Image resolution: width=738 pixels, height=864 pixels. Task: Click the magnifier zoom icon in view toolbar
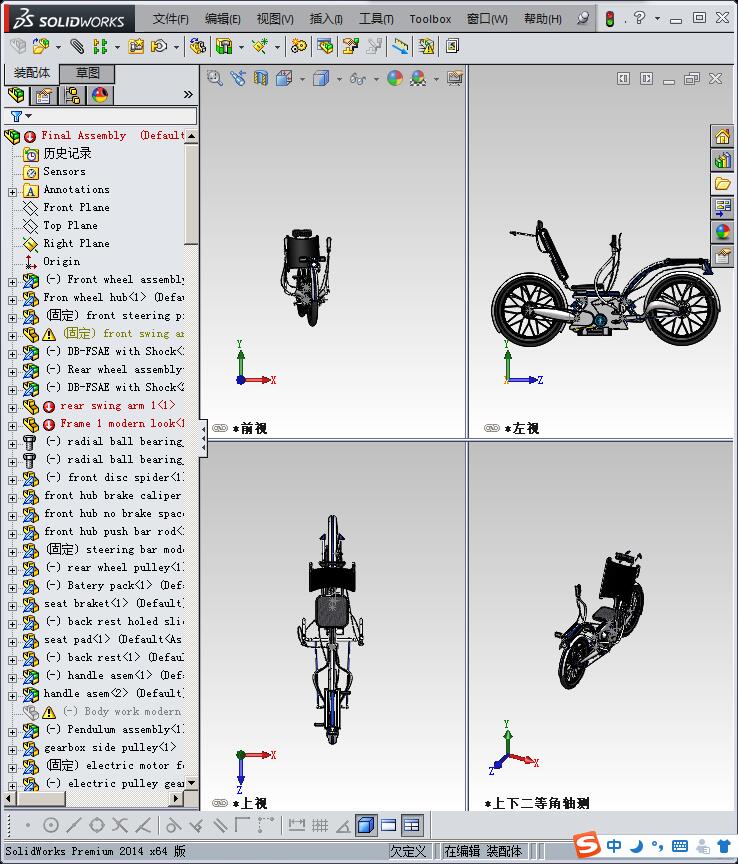(x=214, y=78)
